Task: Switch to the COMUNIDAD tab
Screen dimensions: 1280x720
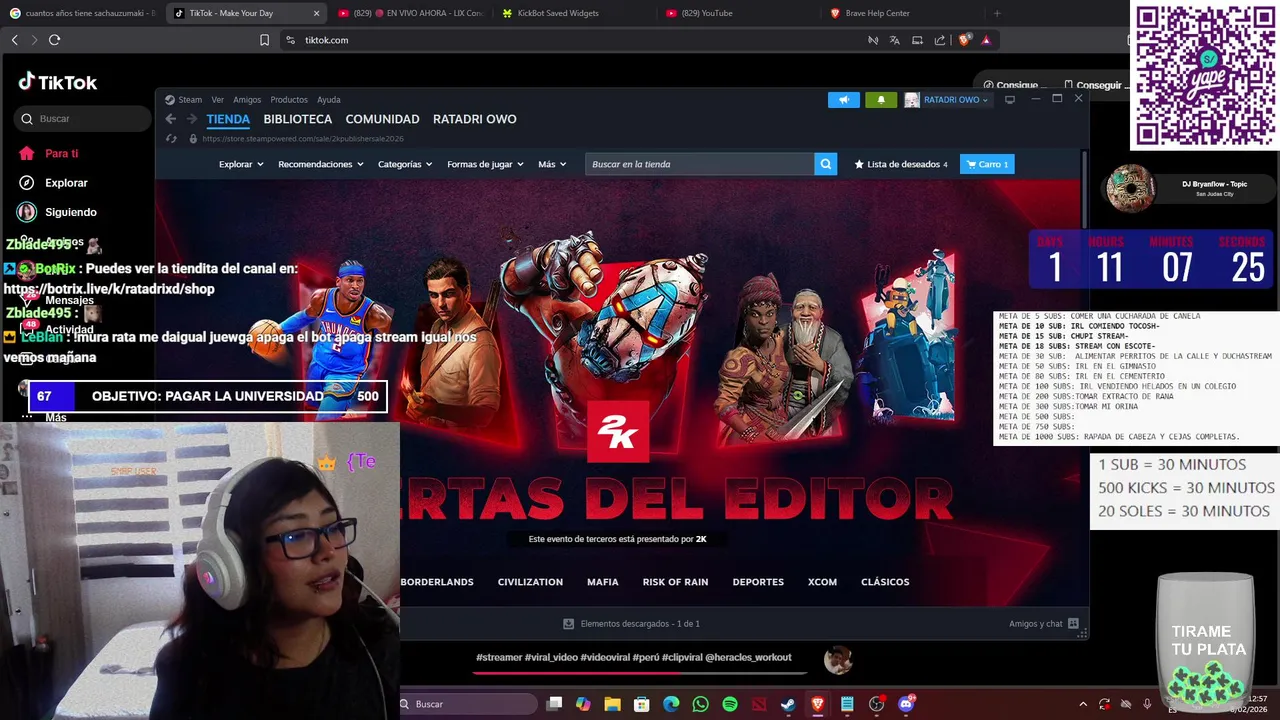Action: click(382, 119)
